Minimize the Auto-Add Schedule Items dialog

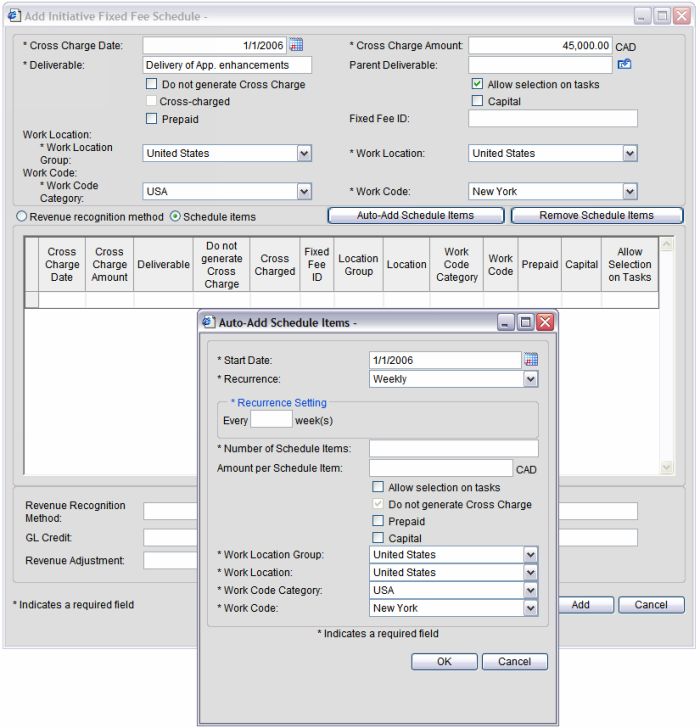(x=507, y=322)
